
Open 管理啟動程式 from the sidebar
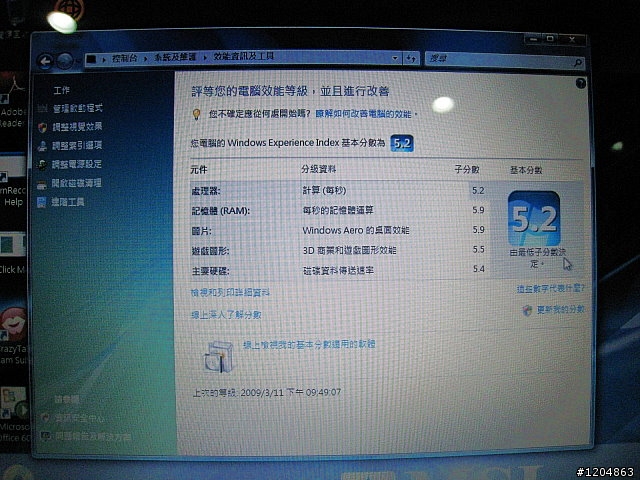pos(78,108)
